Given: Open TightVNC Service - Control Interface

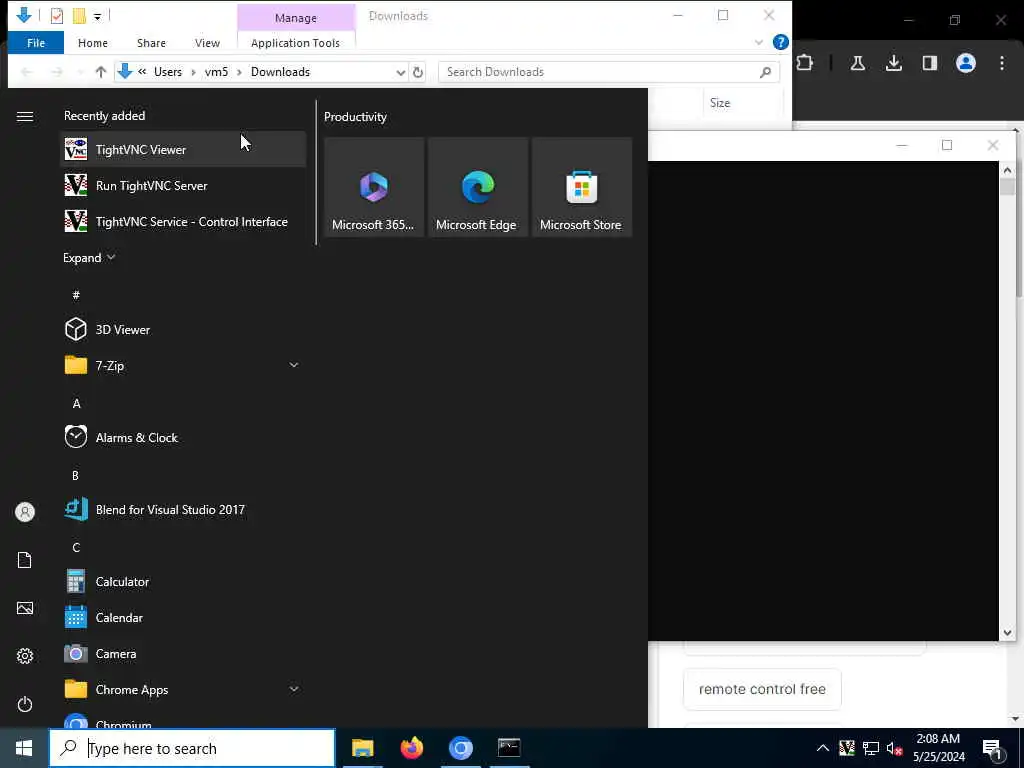Looking at the screenshot, I should [x=183, y=221].
